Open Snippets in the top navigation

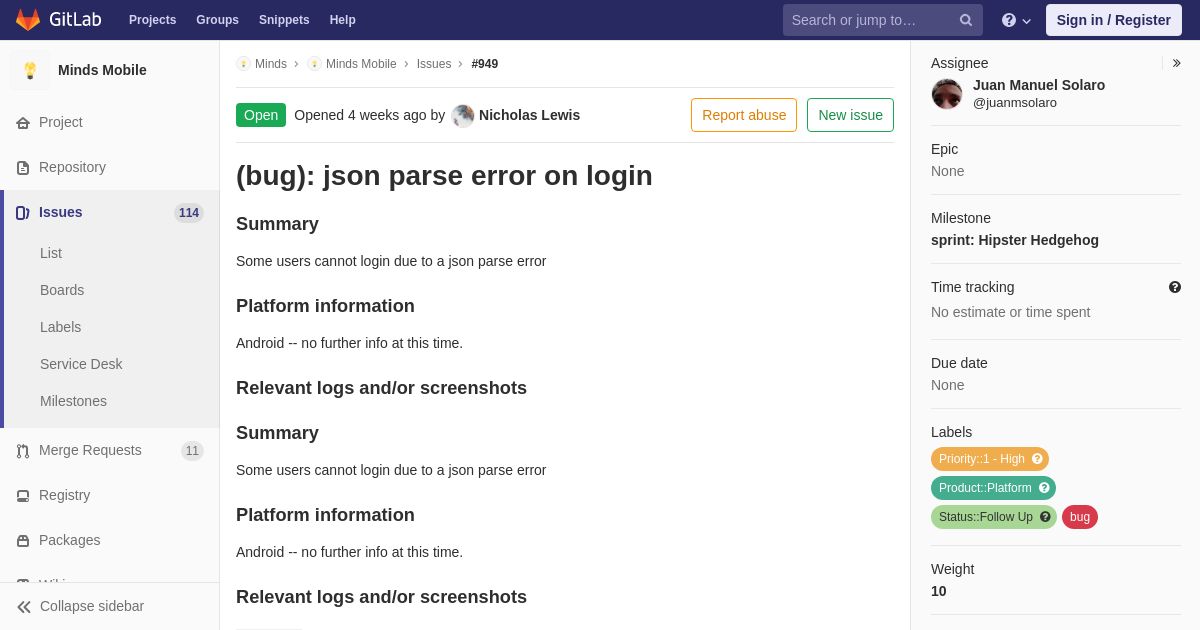tap(284, 20)
